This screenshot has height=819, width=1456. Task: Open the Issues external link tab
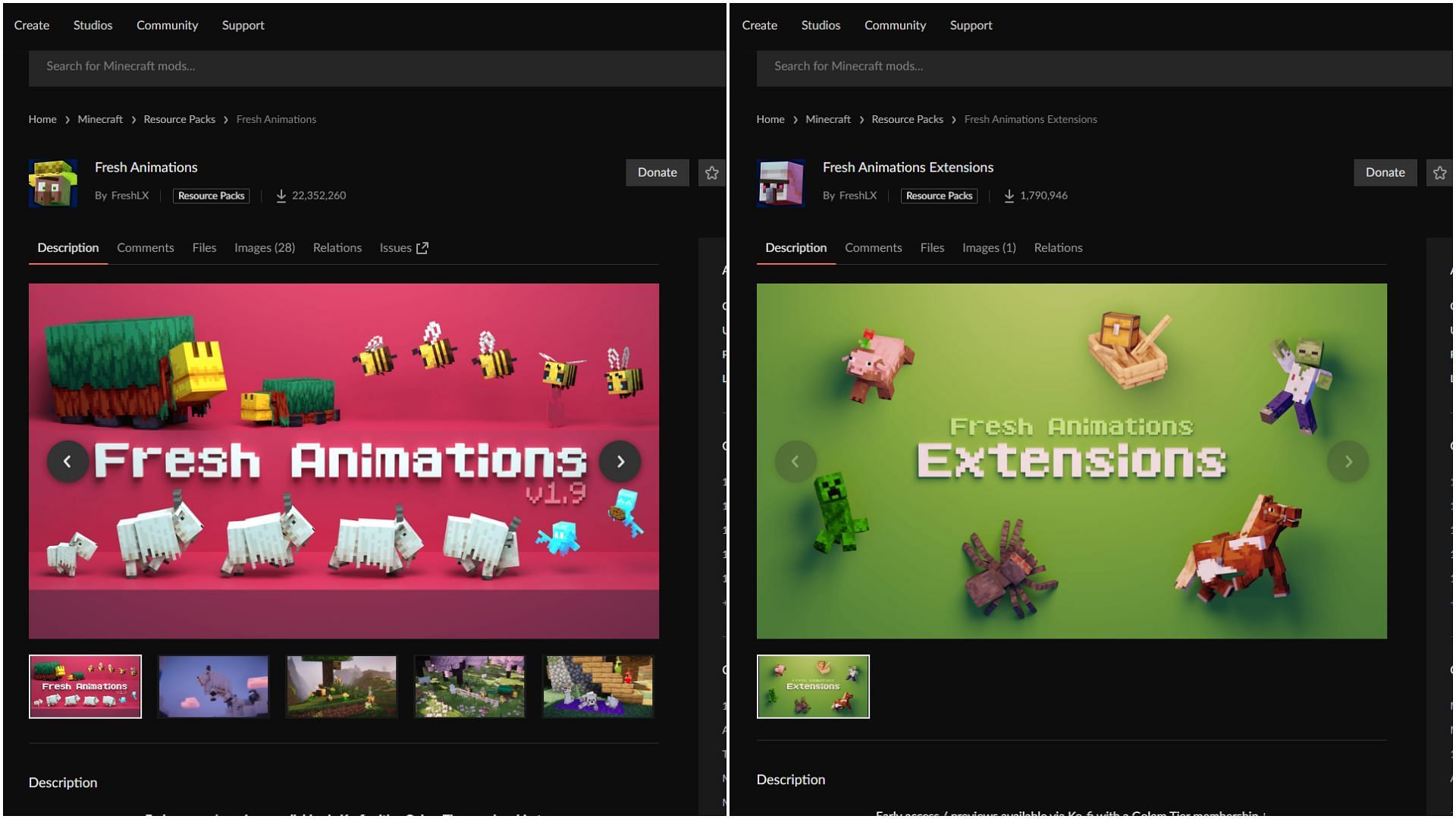(x=403, y=247)
